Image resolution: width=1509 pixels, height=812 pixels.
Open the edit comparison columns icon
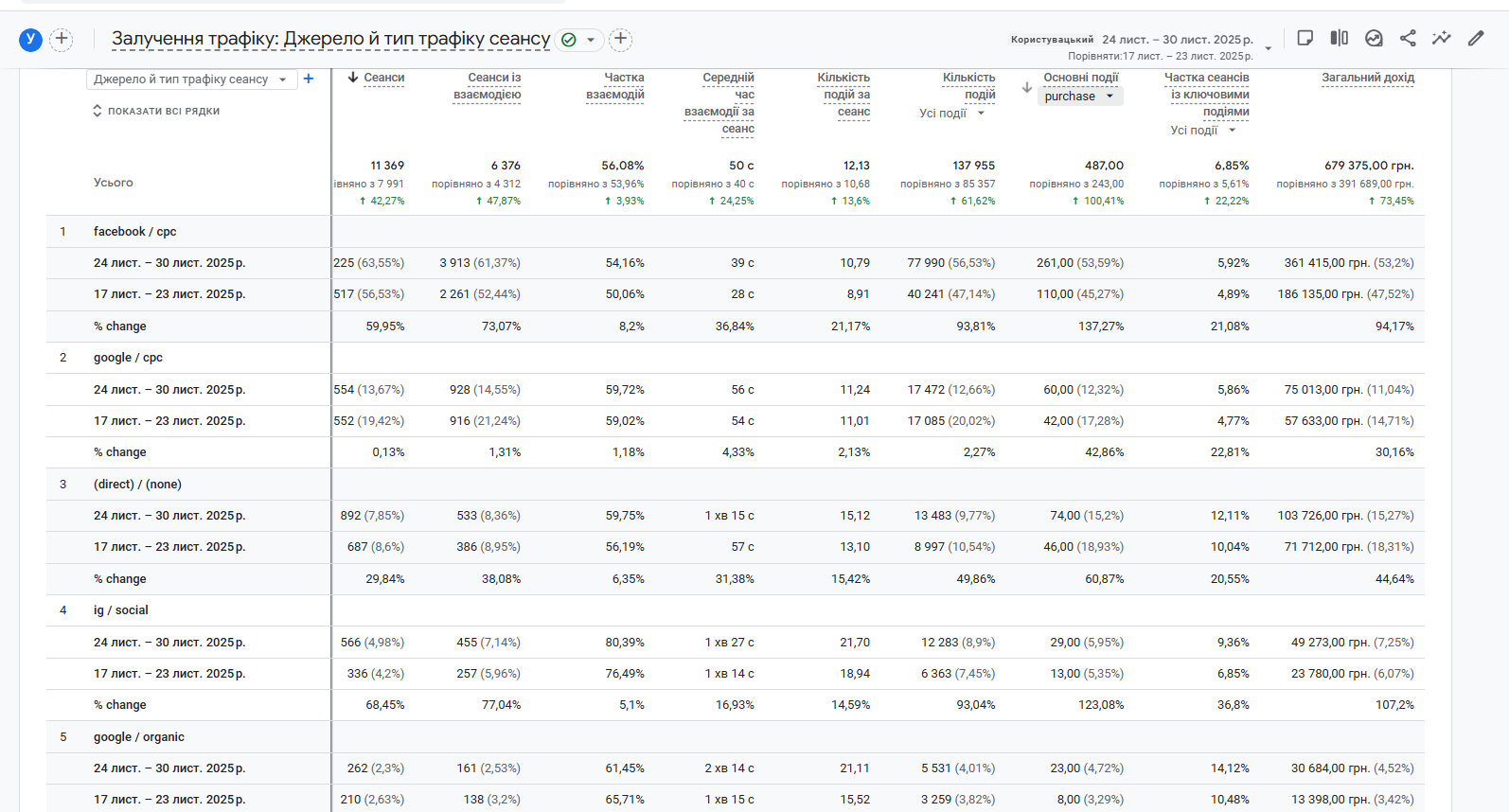pyautogui.click(x=1339, y=38)
